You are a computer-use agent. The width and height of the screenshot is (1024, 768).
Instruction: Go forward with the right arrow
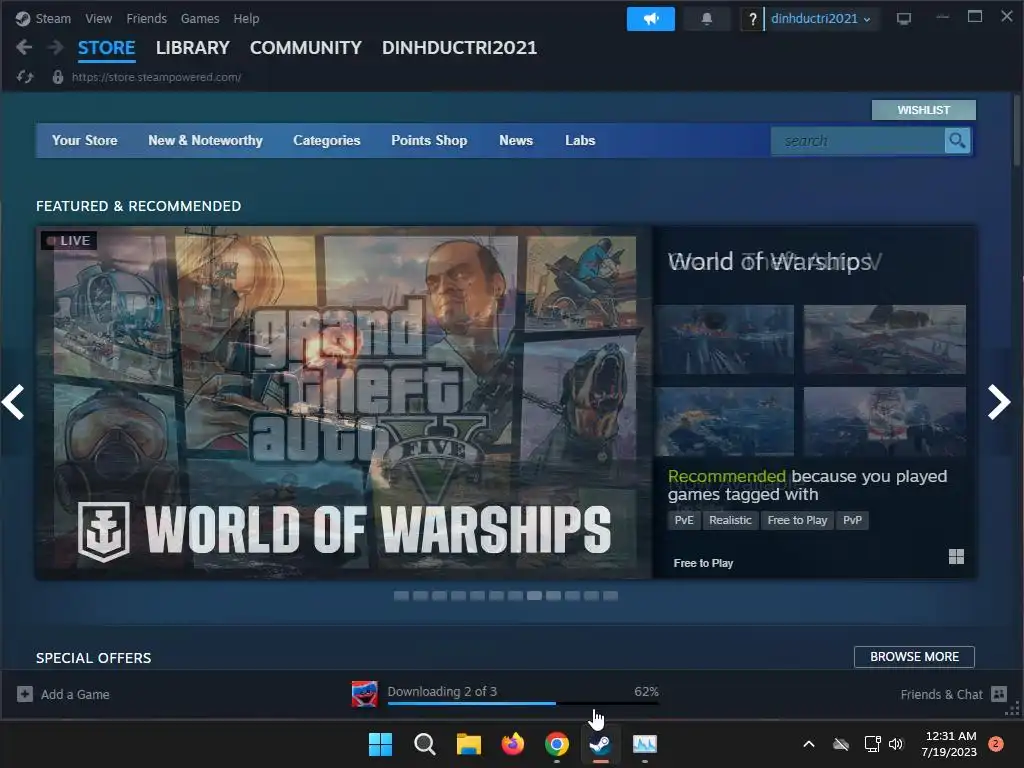click(x=56, y=47)
